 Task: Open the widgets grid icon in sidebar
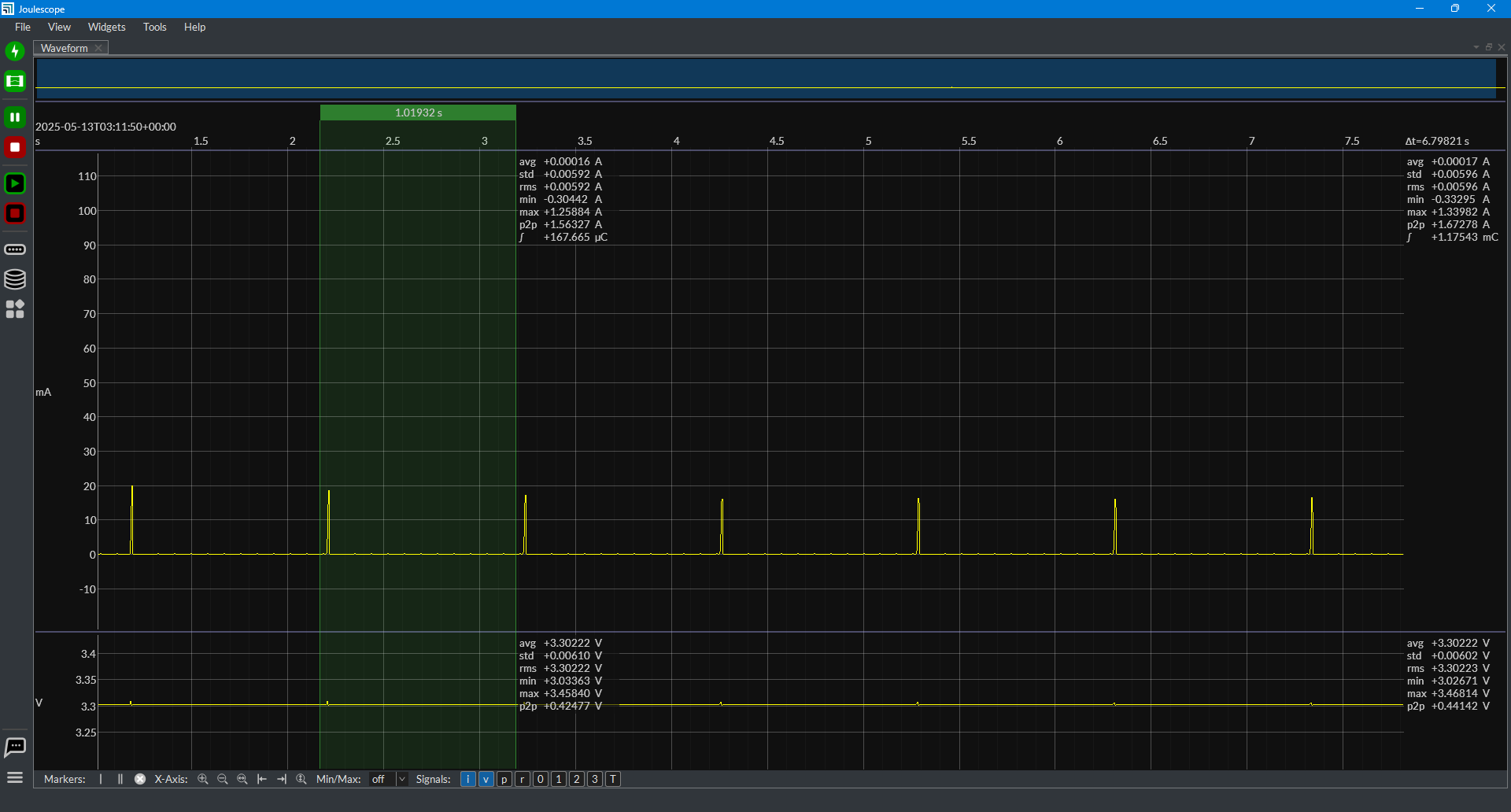(15, 309)
